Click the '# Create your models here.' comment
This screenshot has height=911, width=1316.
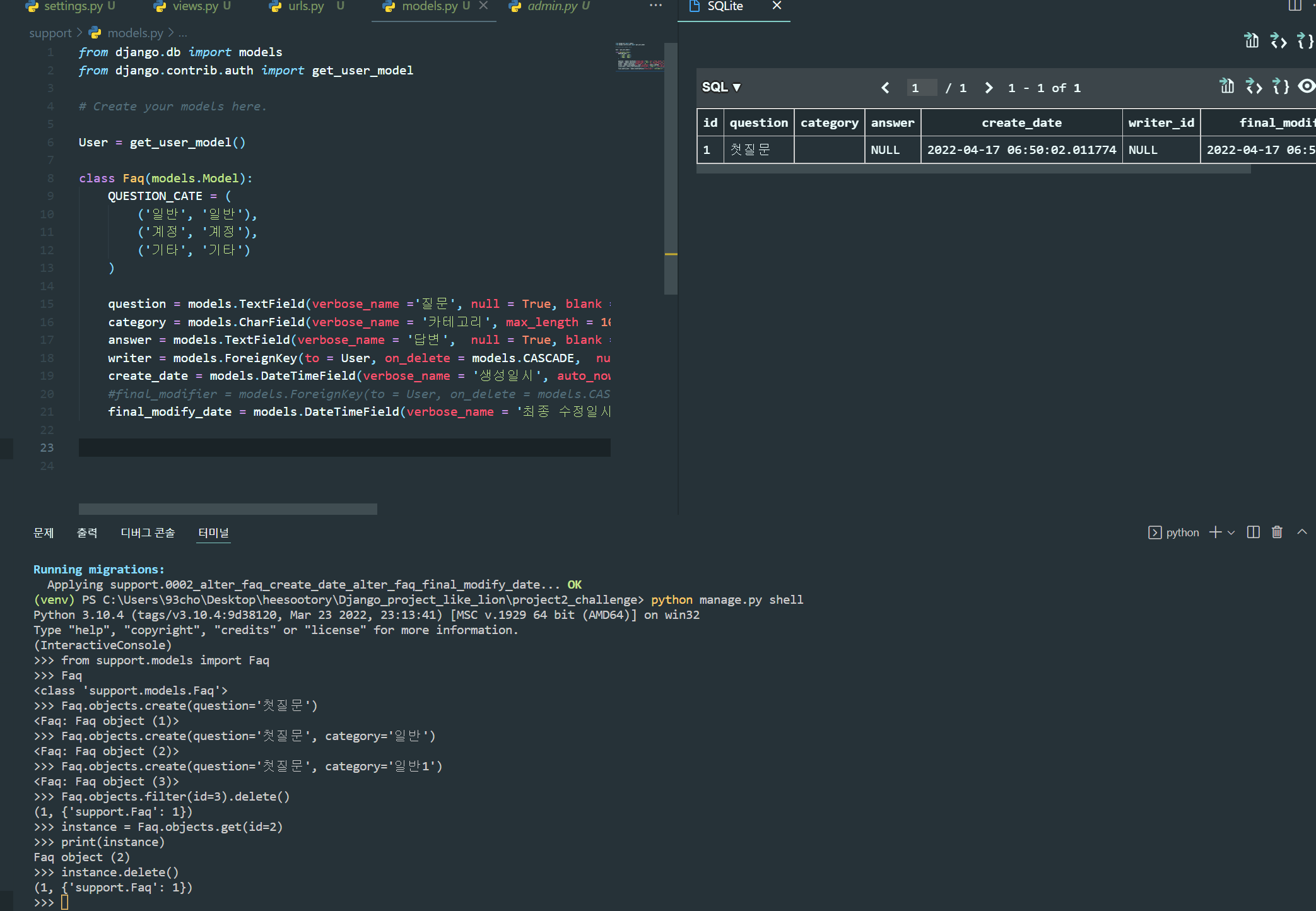pyautogui.click(x=172, y=107)
